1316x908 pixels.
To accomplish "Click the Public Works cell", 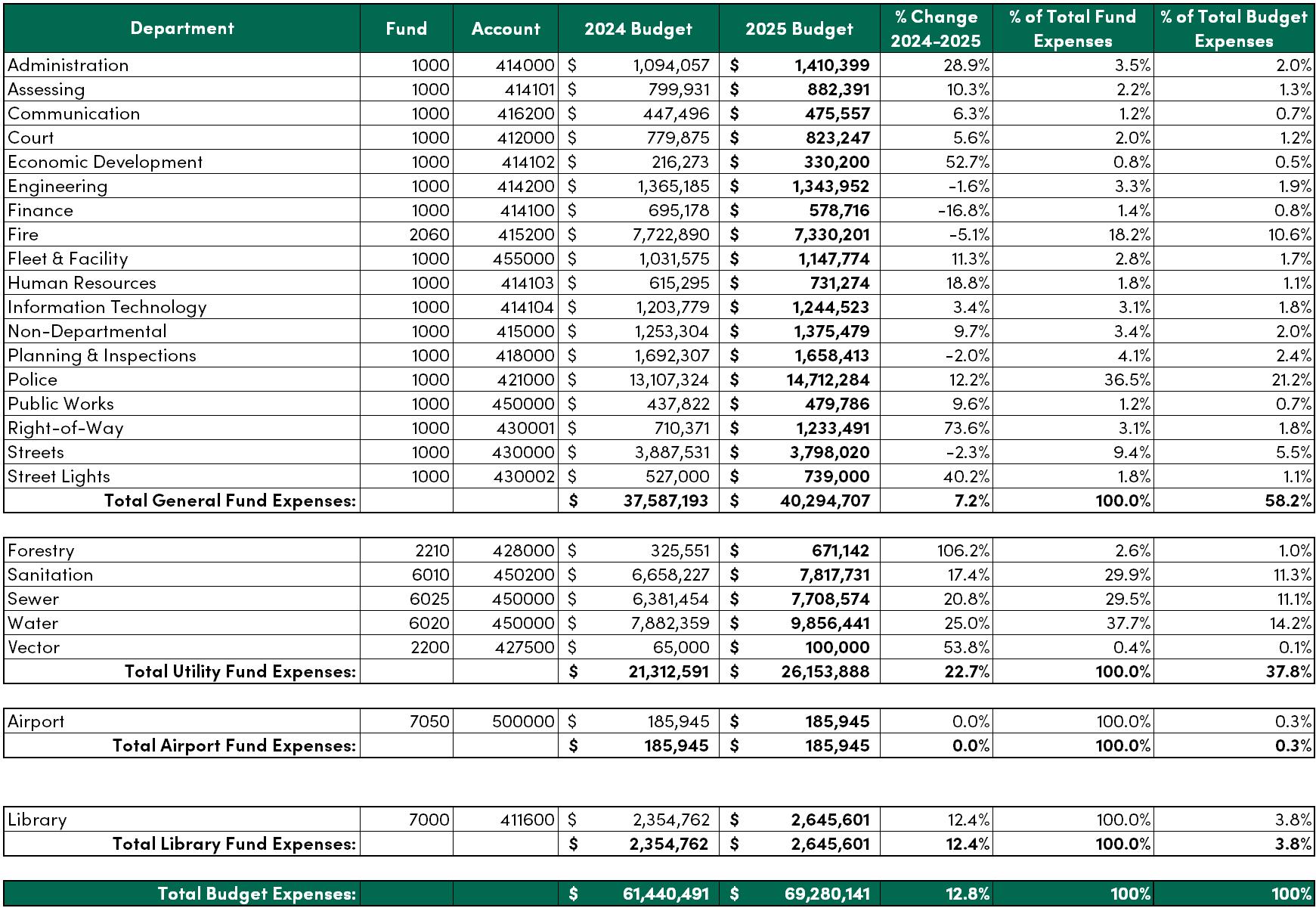I will pos(182,404).
